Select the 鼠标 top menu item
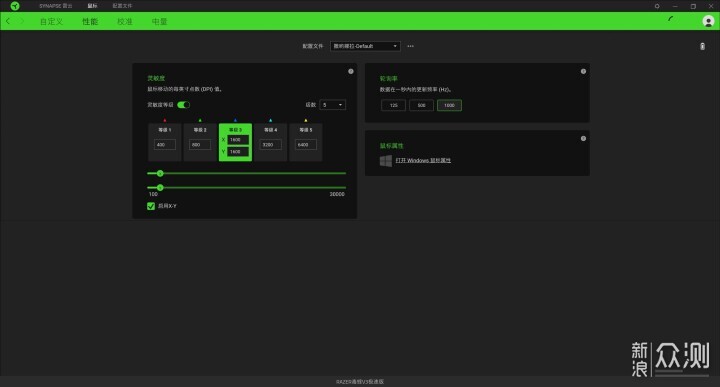720x387 pixels. (x=92, y=6)
